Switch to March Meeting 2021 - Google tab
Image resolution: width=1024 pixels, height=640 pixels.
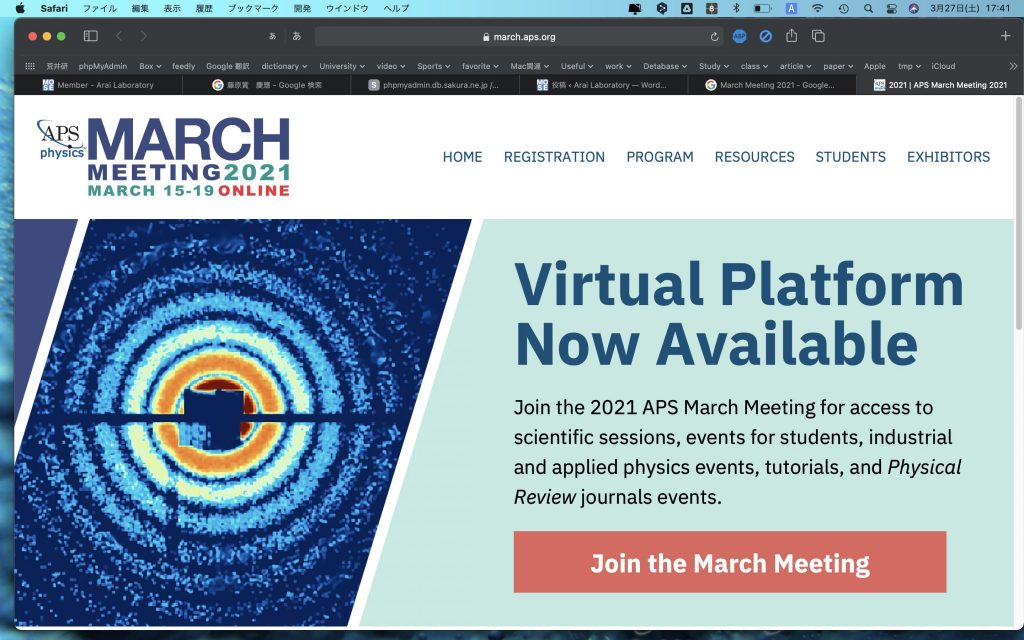point(771,85)
